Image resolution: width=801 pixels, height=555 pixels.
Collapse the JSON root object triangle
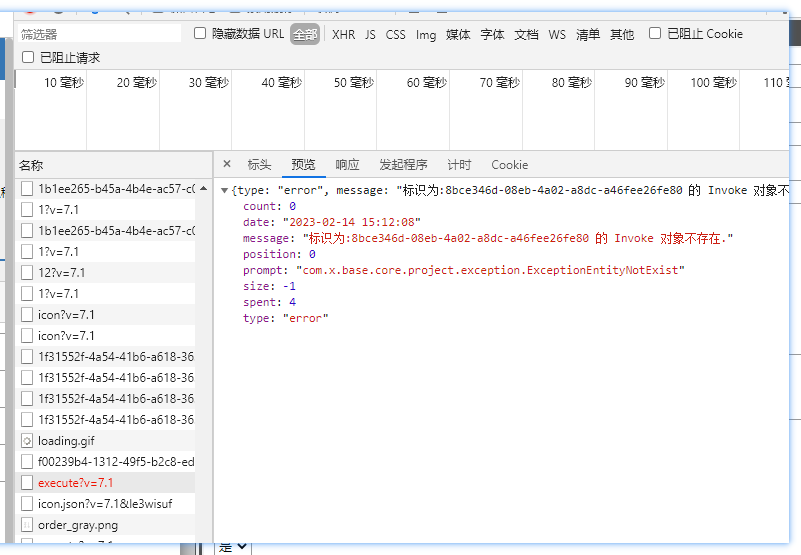[224, 191]
